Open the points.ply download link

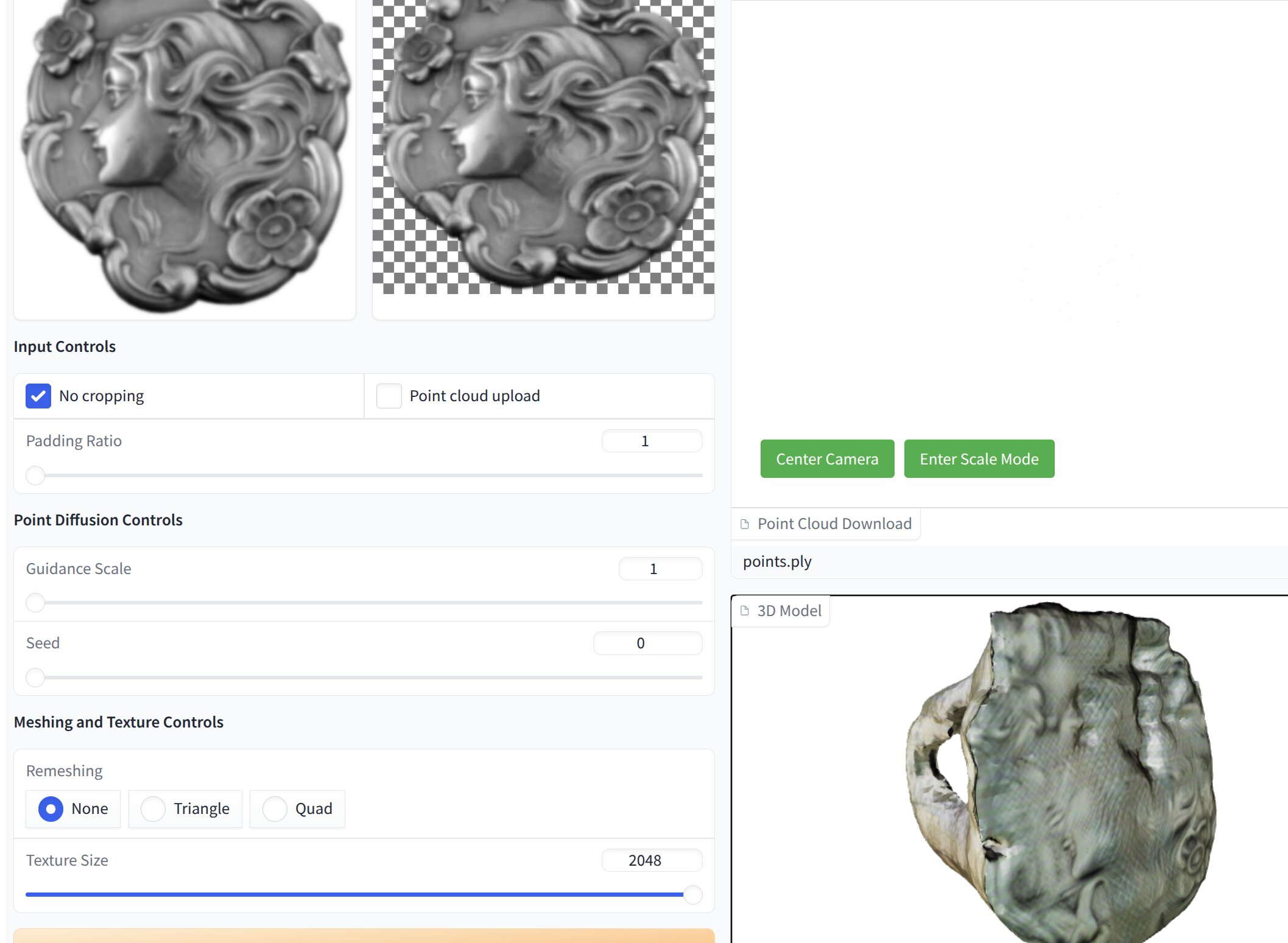pos(777,561)
